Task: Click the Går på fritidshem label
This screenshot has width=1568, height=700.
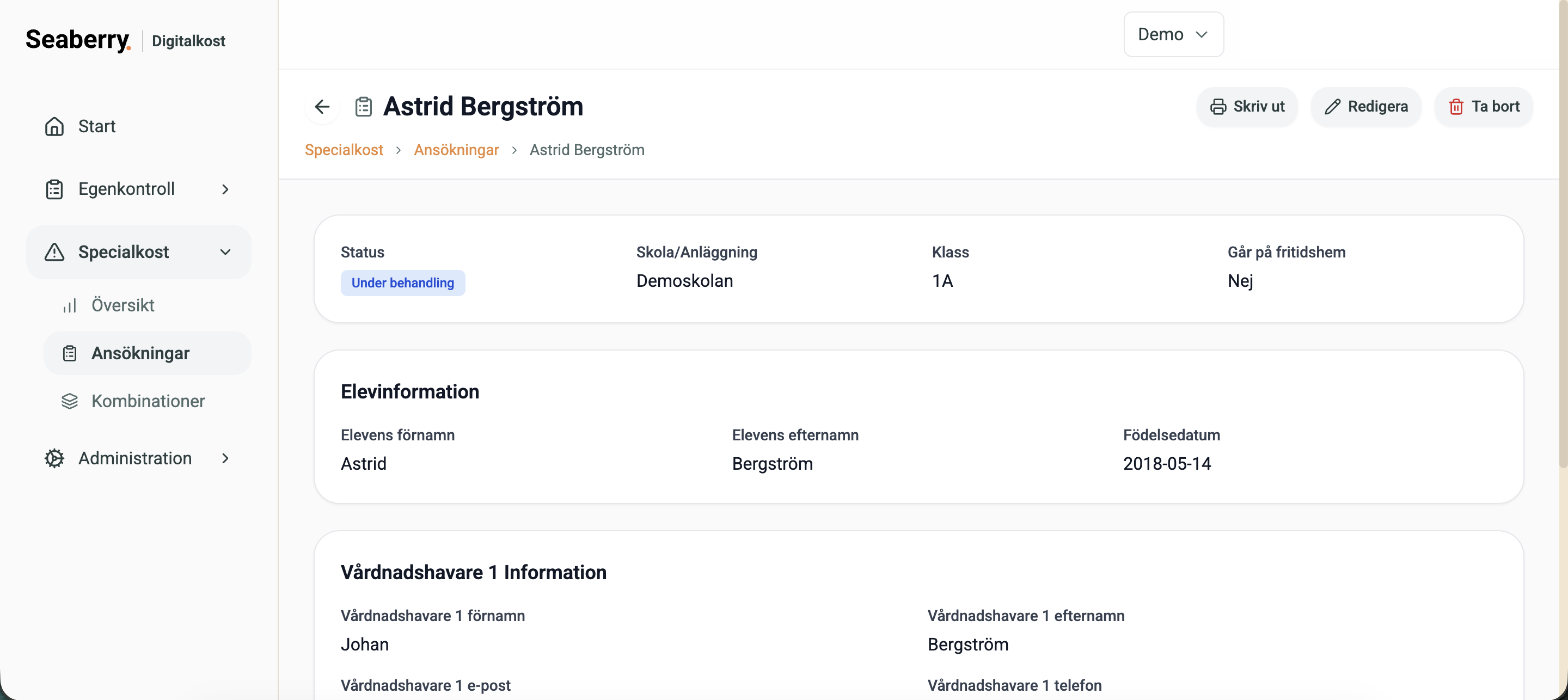Action: 1287,252
